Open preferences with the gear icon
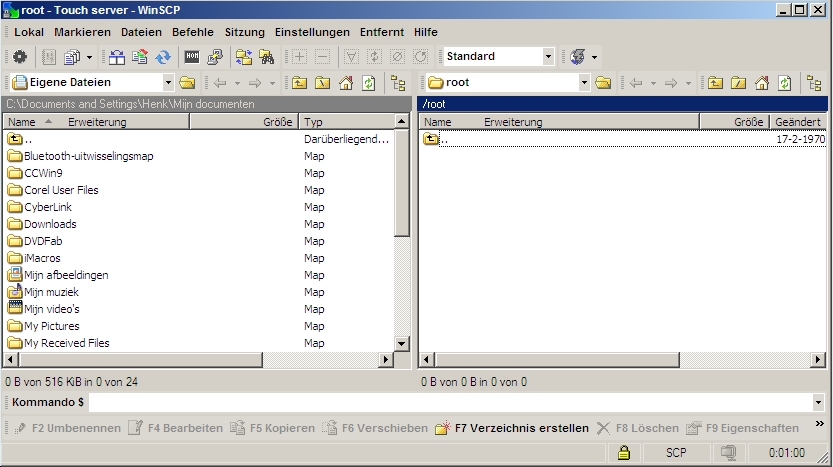 pos(19,57)
